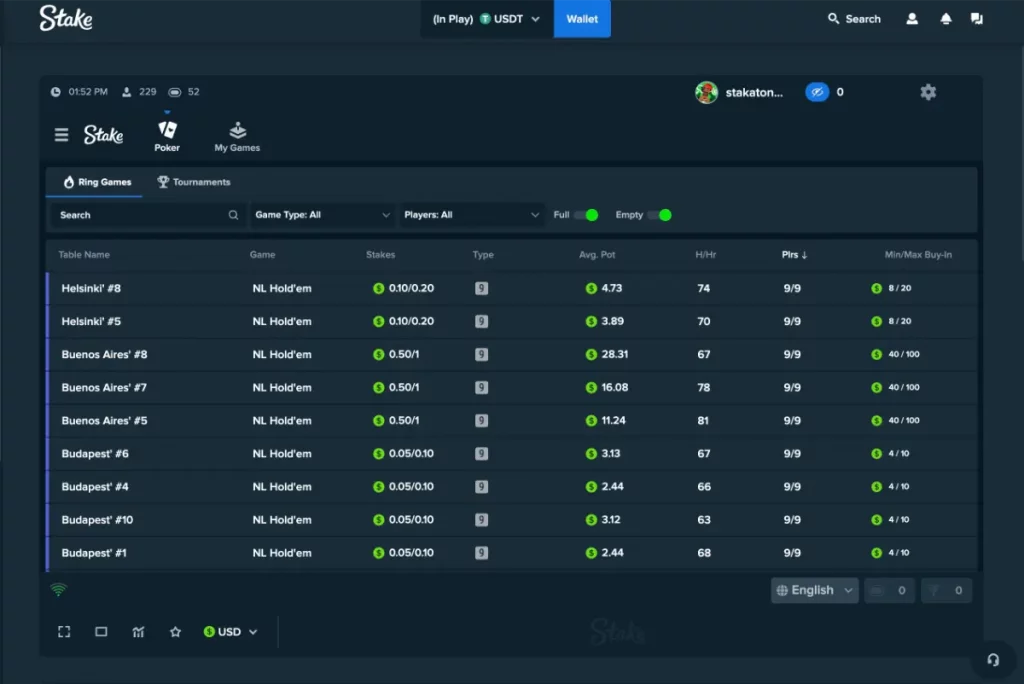This screenshot has height=684, width=1024.
Task: Click the magnifier icon in table search
Action: click(x=233, y=215)
